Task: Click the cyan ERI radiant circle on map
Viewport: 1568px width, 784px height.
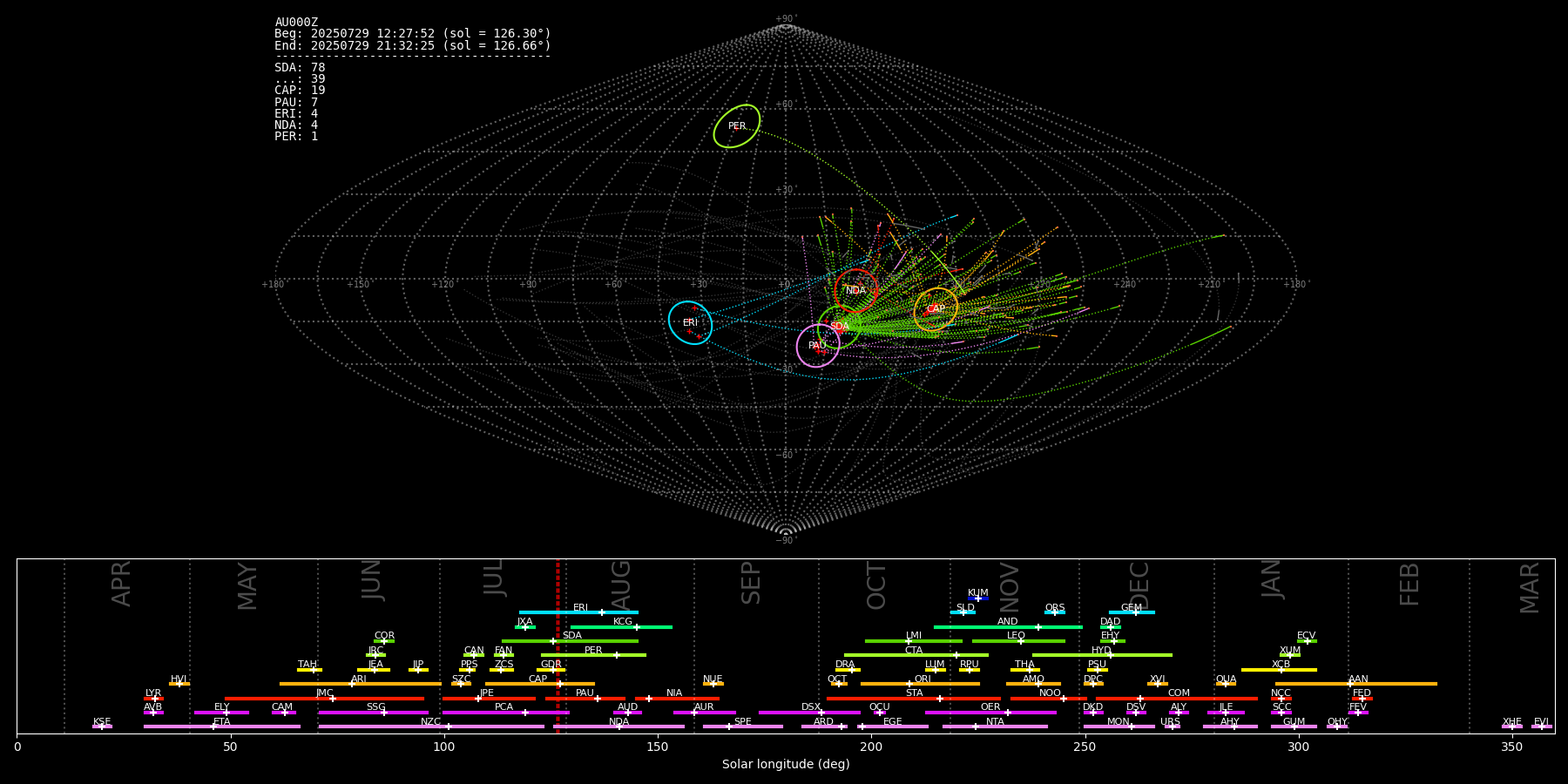Action: (x=690, y=322)
